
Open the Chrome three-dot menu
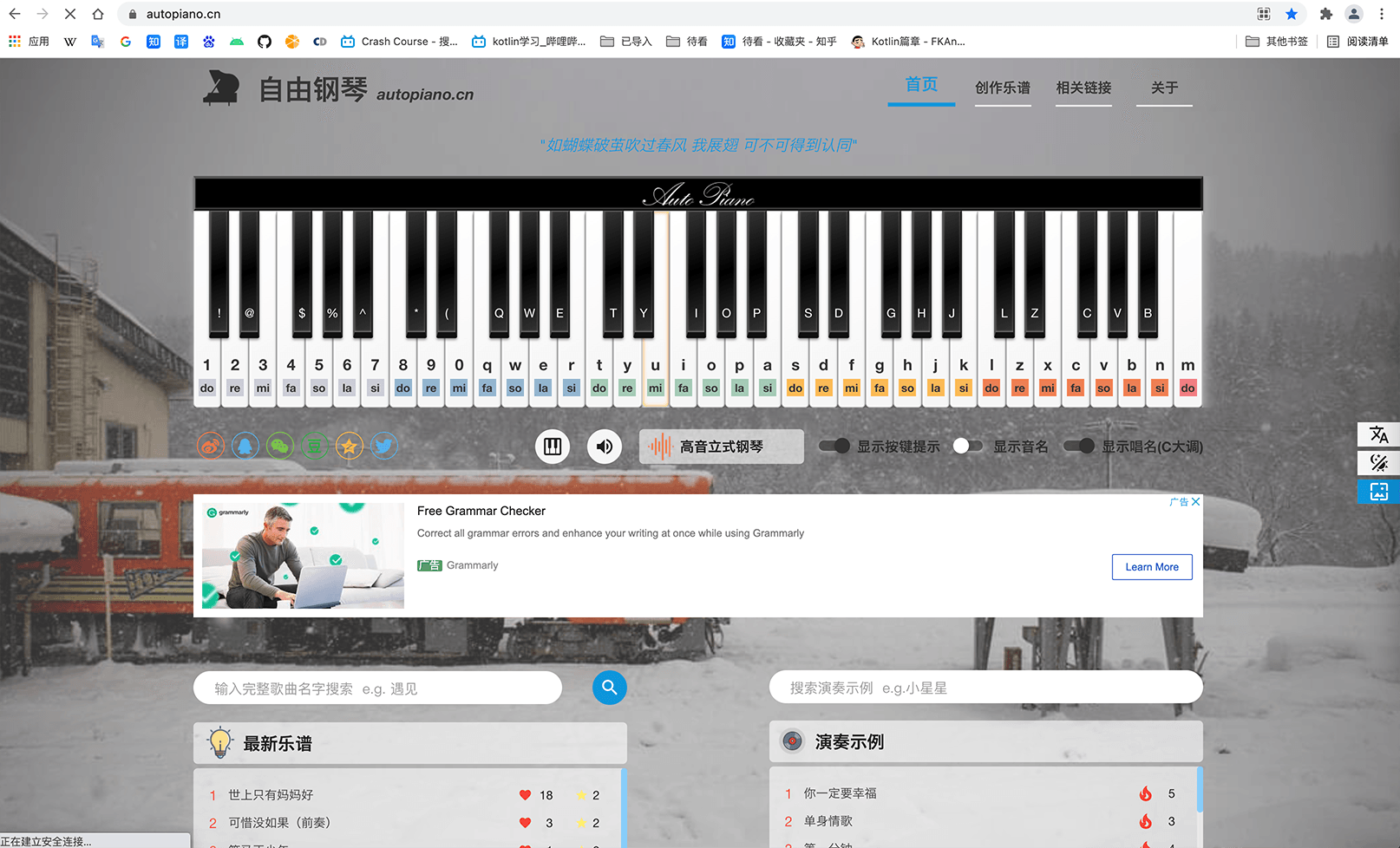point(1382,14)
